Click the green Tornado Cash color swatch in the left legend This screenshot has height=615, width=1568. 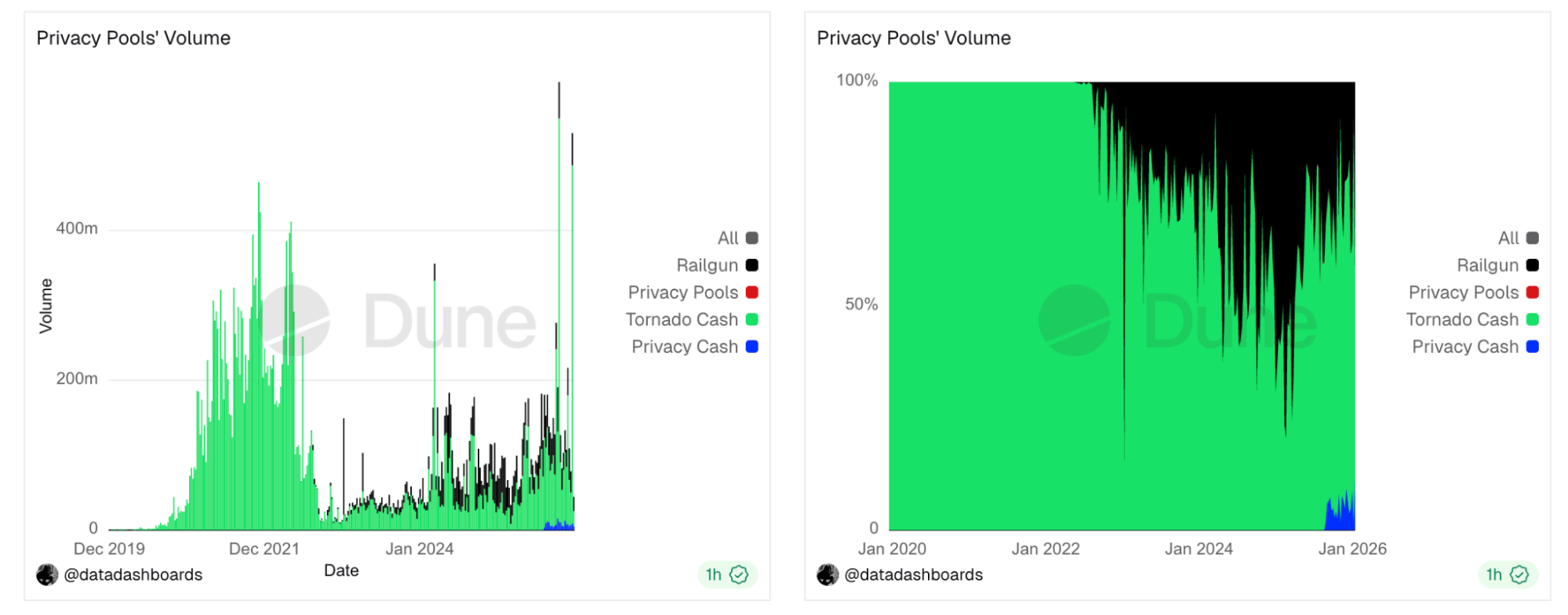(x=752, y=319)
